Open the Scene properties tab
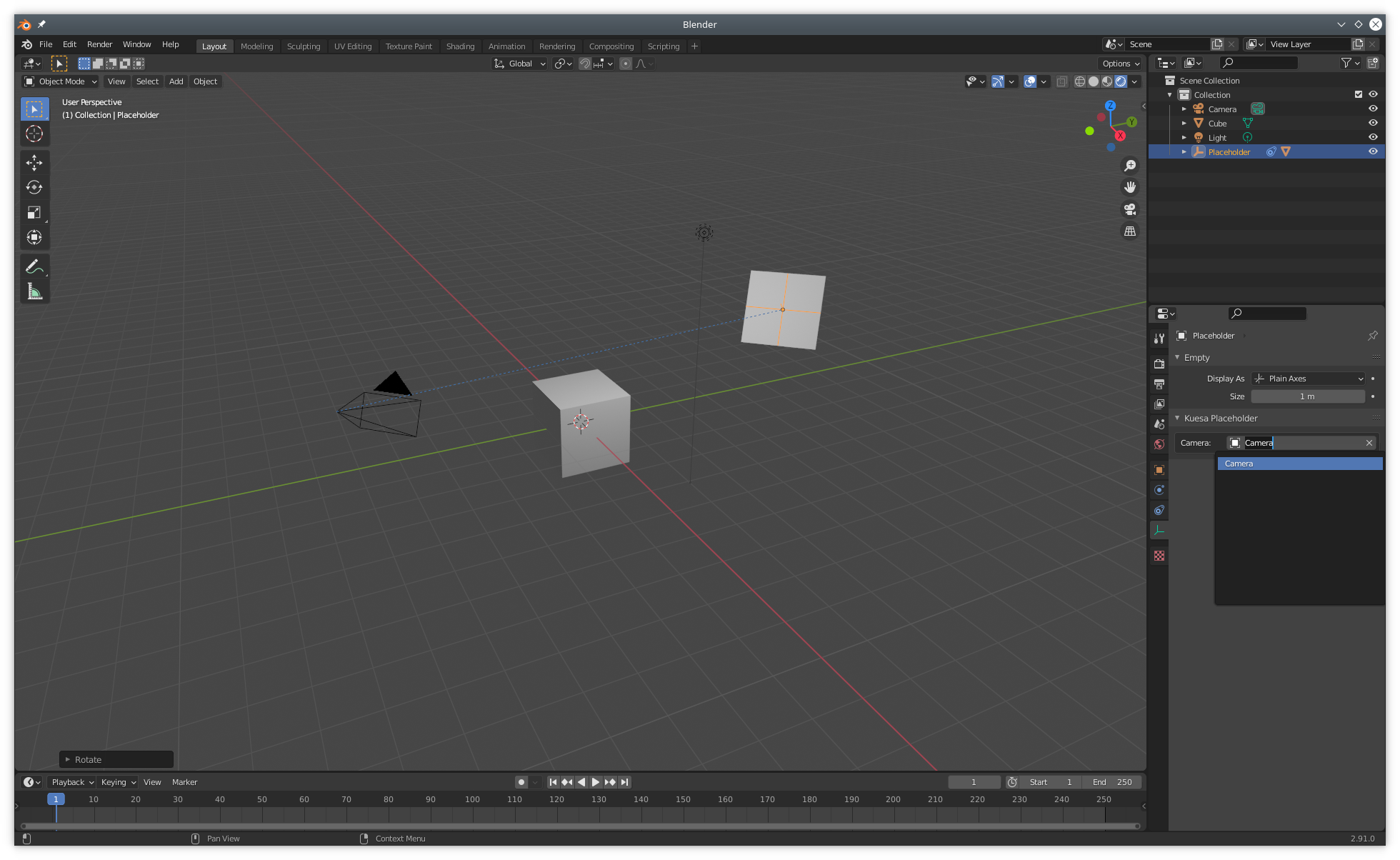Screen dimensions: 1400x860 coord(1159,424)
